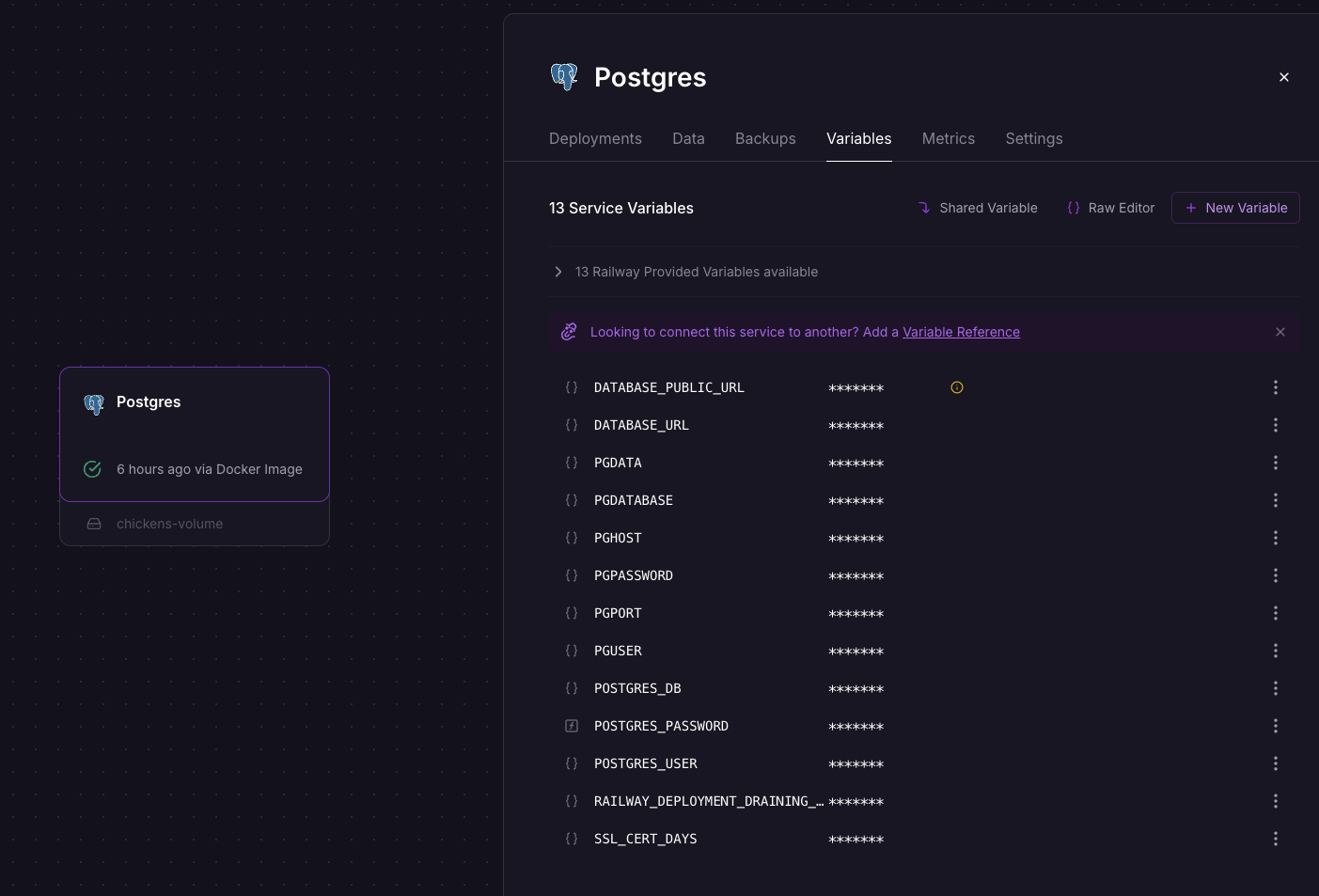1319x896 pixels.
Task: Open the PGHOST three-dot options menu
Action: [x=1276, y=538]
